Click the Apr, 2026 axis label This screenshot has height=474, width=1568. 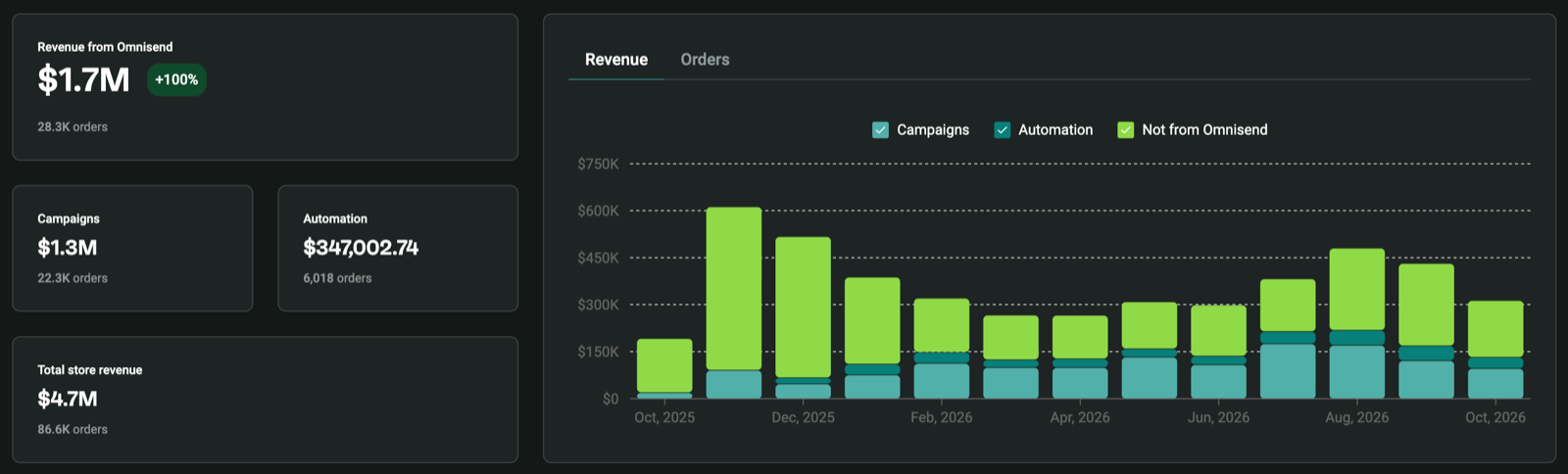1080,417
